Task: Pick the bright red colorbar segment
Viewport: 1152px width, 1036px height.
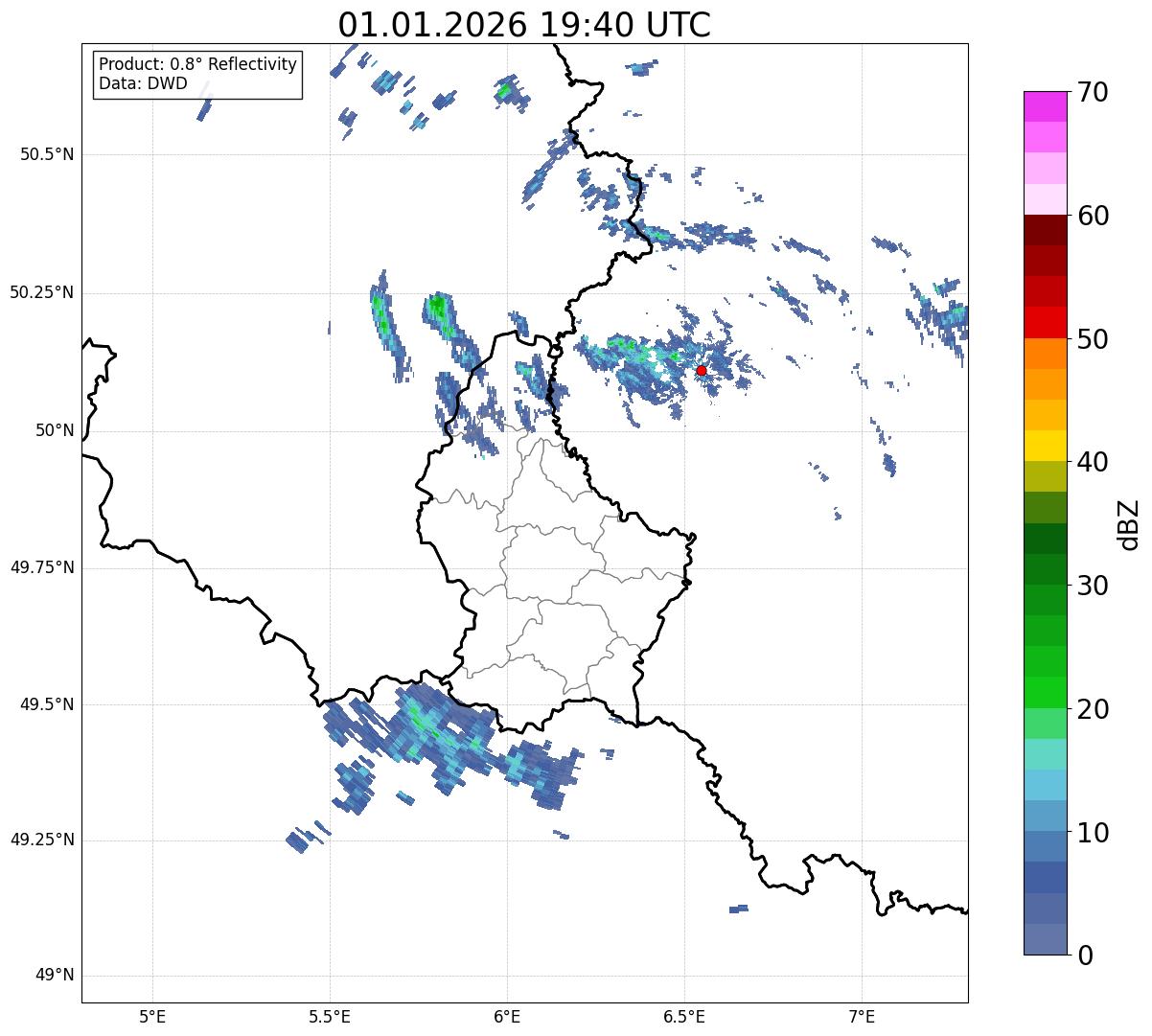Action: (1045, 322)
